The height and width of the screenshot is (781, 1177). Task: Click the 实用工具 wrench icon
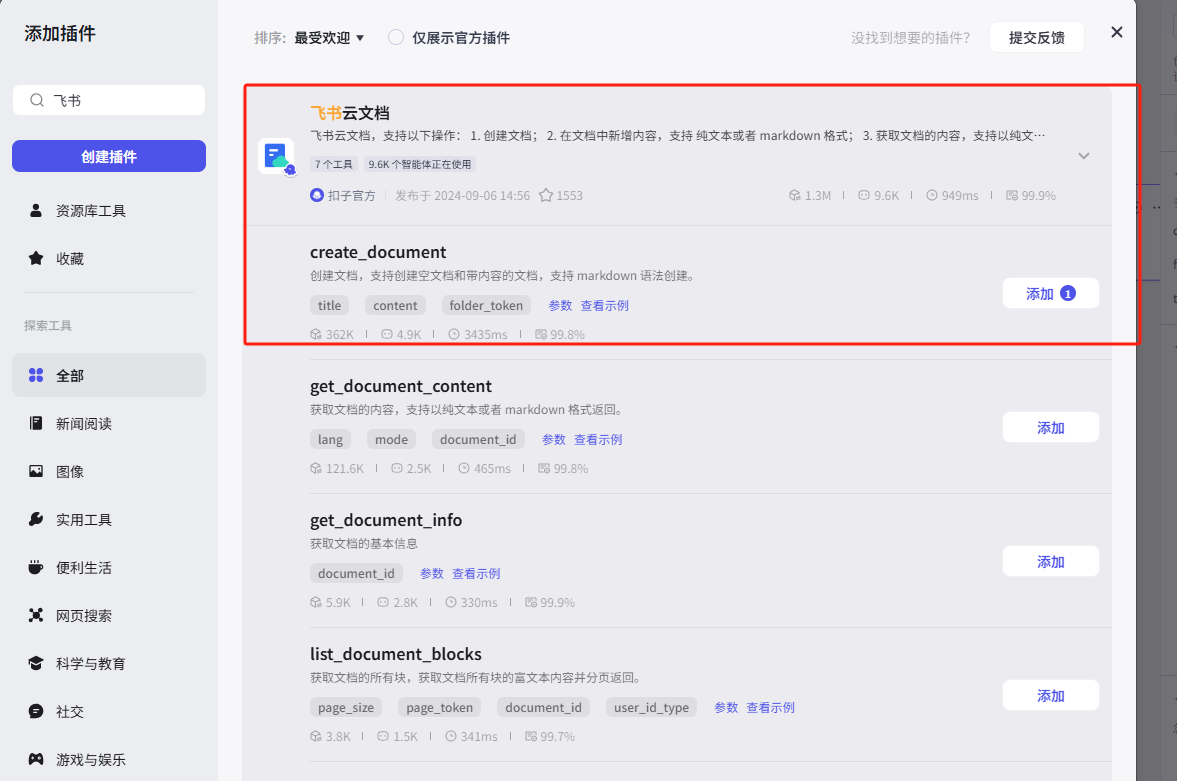[x=35, y=519]
